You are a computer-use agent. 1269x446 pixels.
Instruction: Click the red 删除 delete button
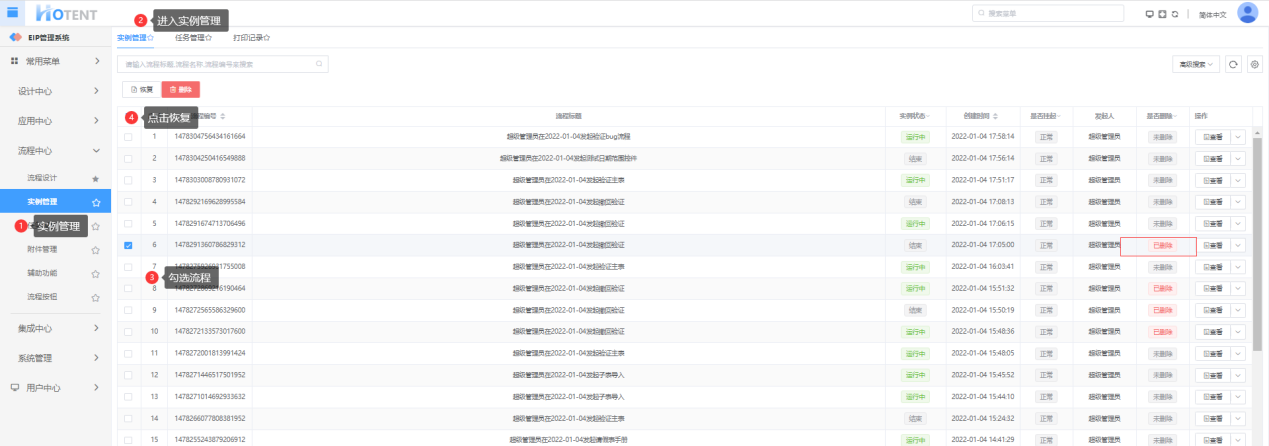coord(181,89)
